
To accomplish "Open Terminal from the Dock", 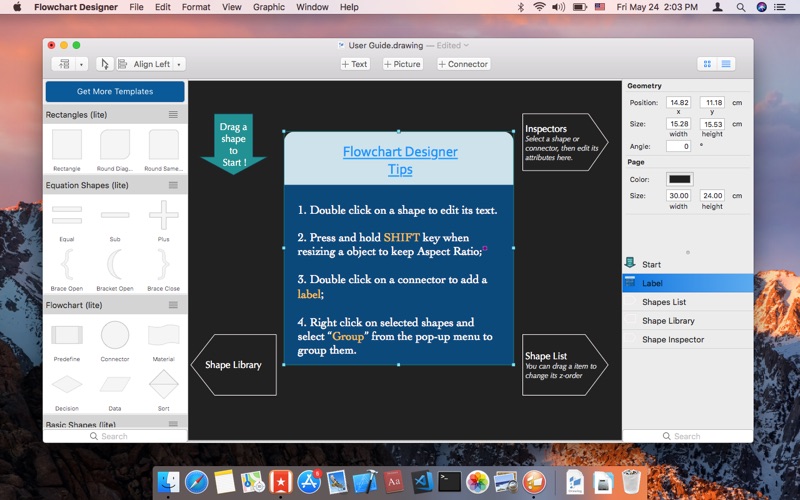I will [449, 482].
